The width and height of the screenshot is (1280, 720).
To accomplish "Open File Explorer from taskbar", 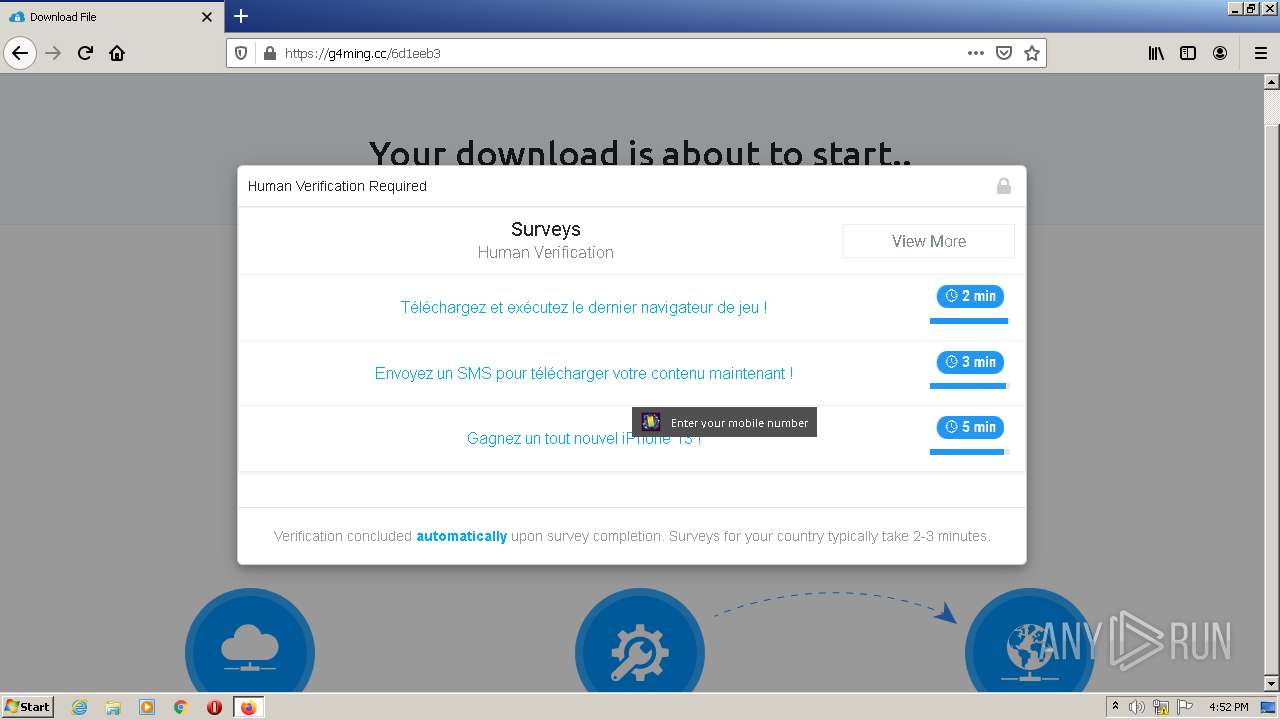I will (x=113, y=707).
